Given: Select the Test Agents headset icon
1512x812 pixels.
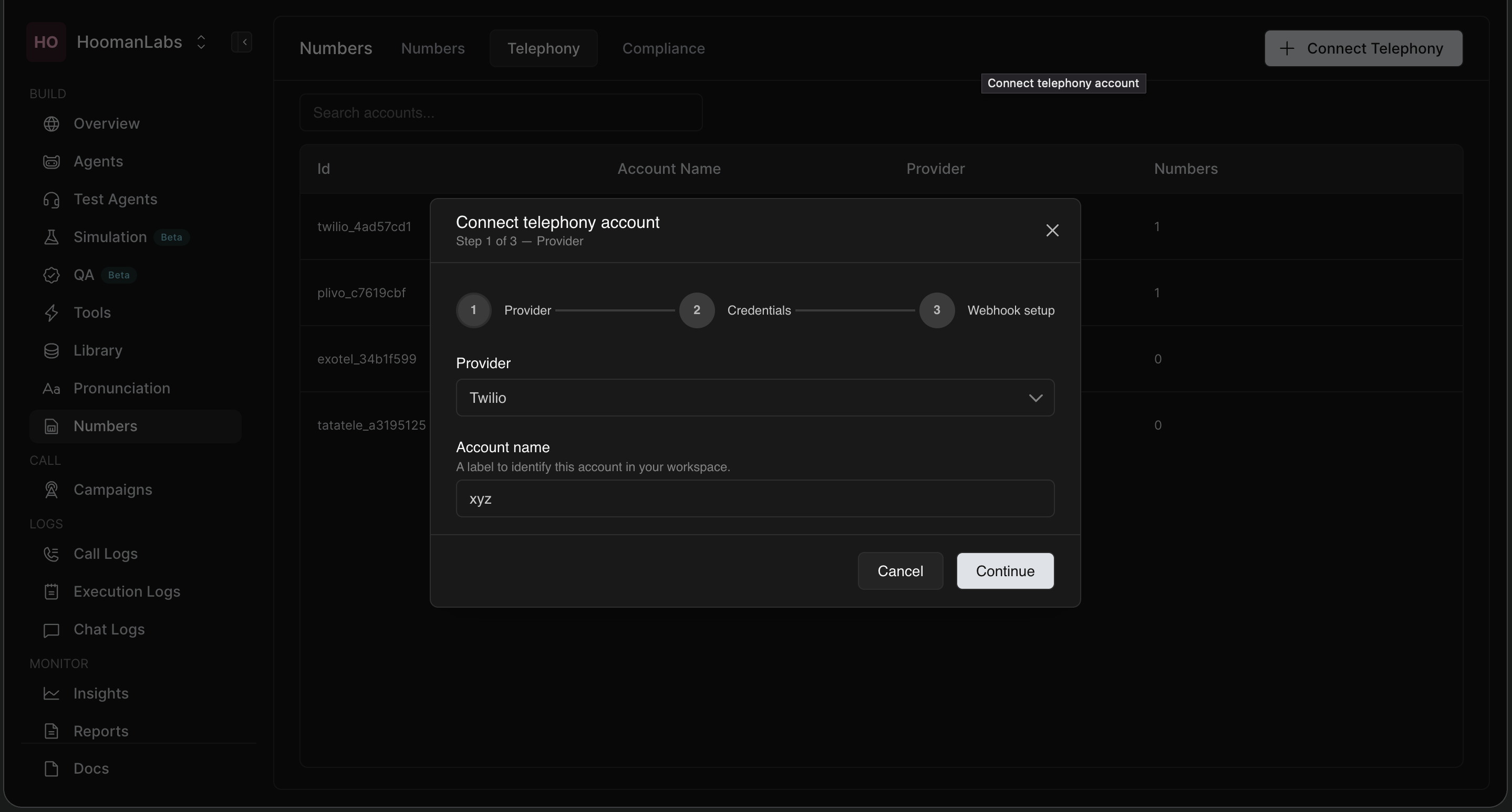Looking at the screenshot, I should click(51, 200).
